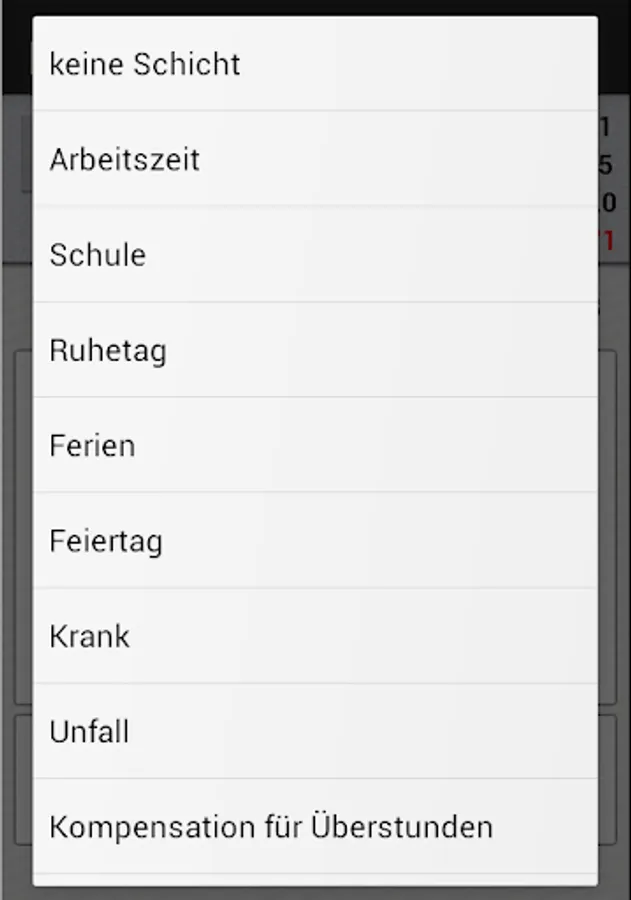Tap the dimmed box left of Arbeitszeit
This screenshot has width=631, height=900.
[27, 154]
